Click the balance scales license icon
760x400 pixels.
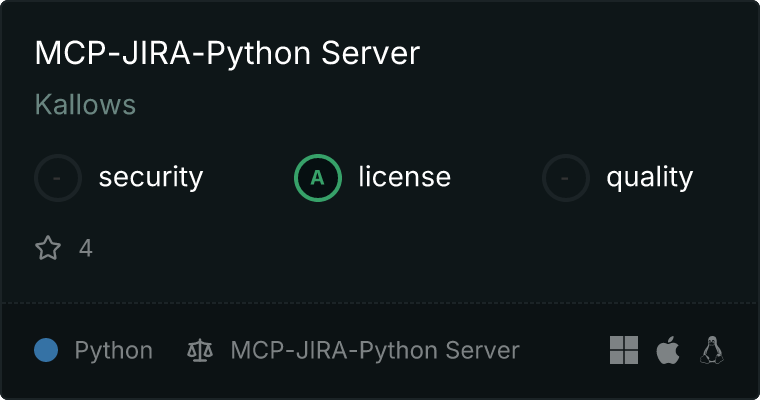pyautogui.click(x=200, y=351)
